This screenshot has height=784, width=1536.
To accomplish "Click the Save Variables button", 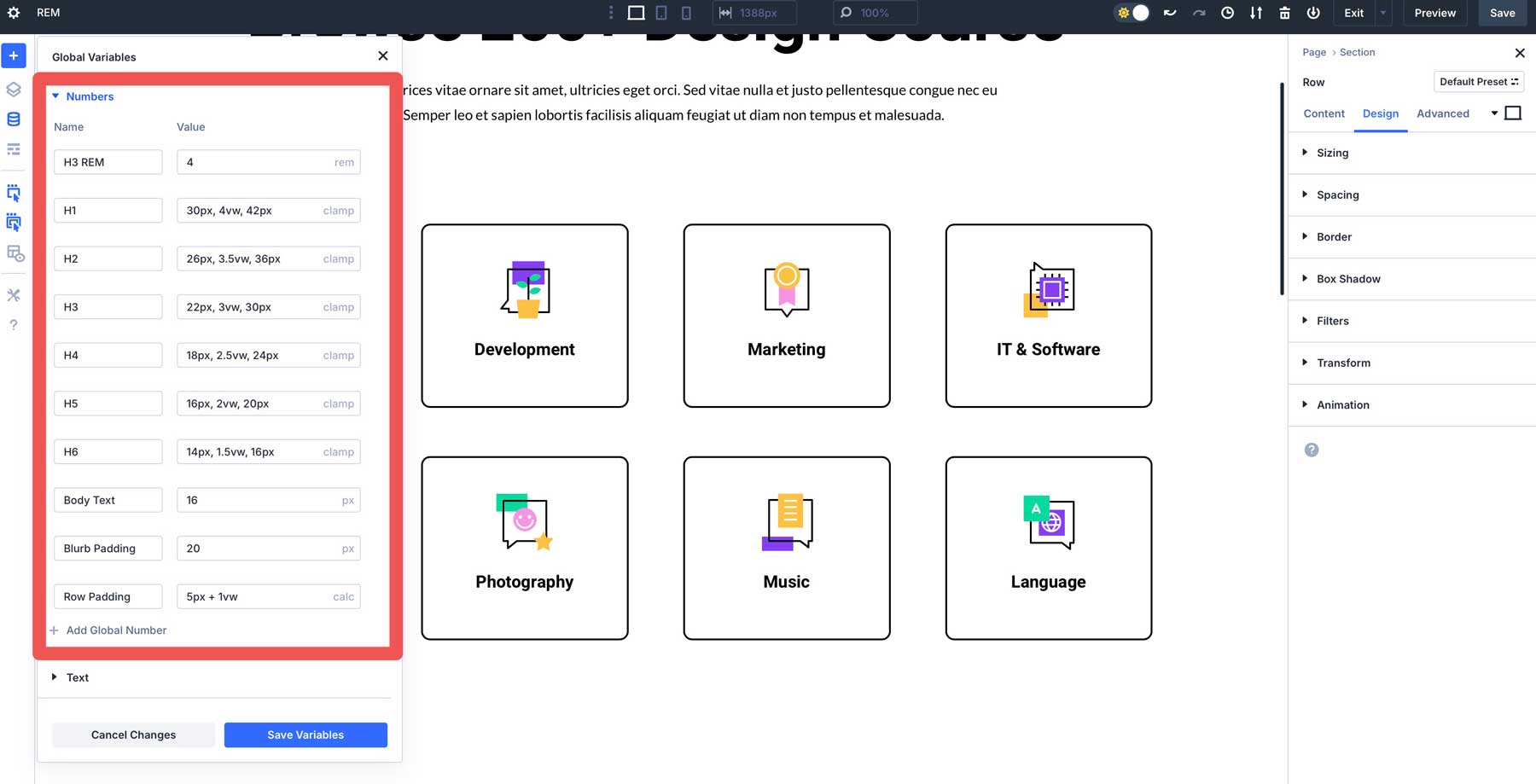I will click(x=305, y=735).
